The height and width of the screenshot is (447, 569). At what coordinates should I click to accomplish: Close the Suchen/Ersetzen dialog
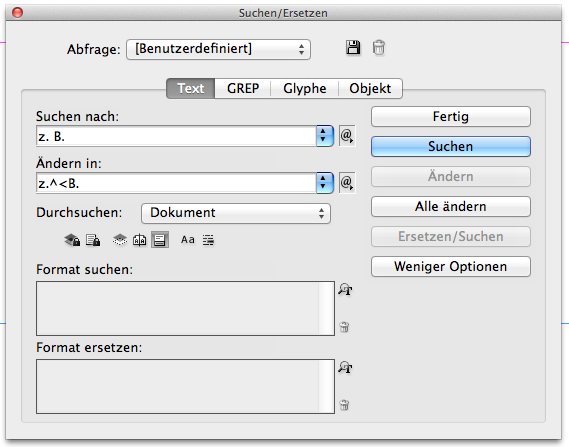pyautogui.click(x=17, y=13)
